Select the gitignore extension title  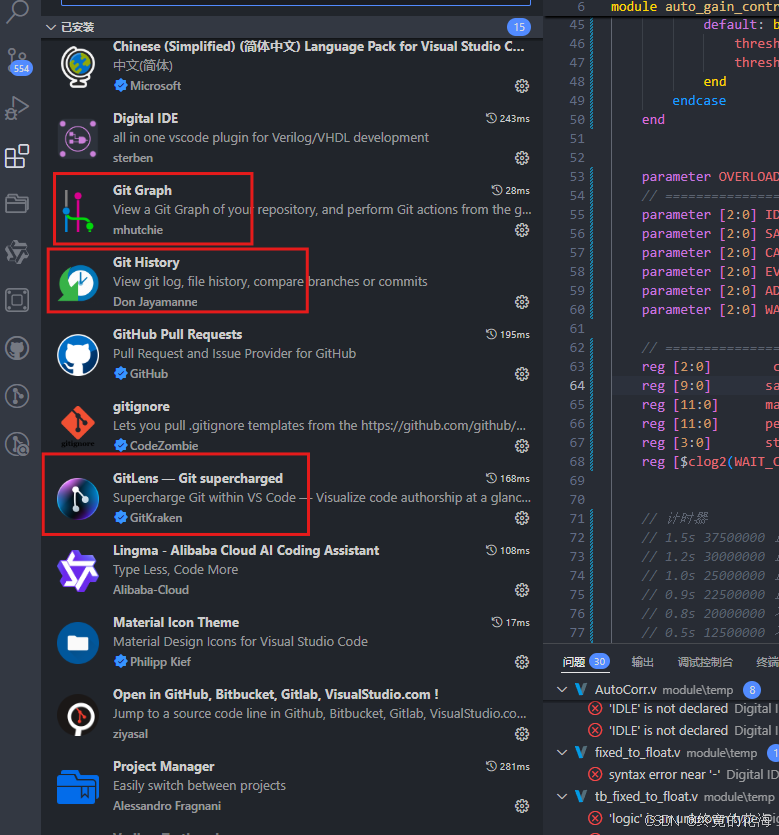(x=141, y=406)
